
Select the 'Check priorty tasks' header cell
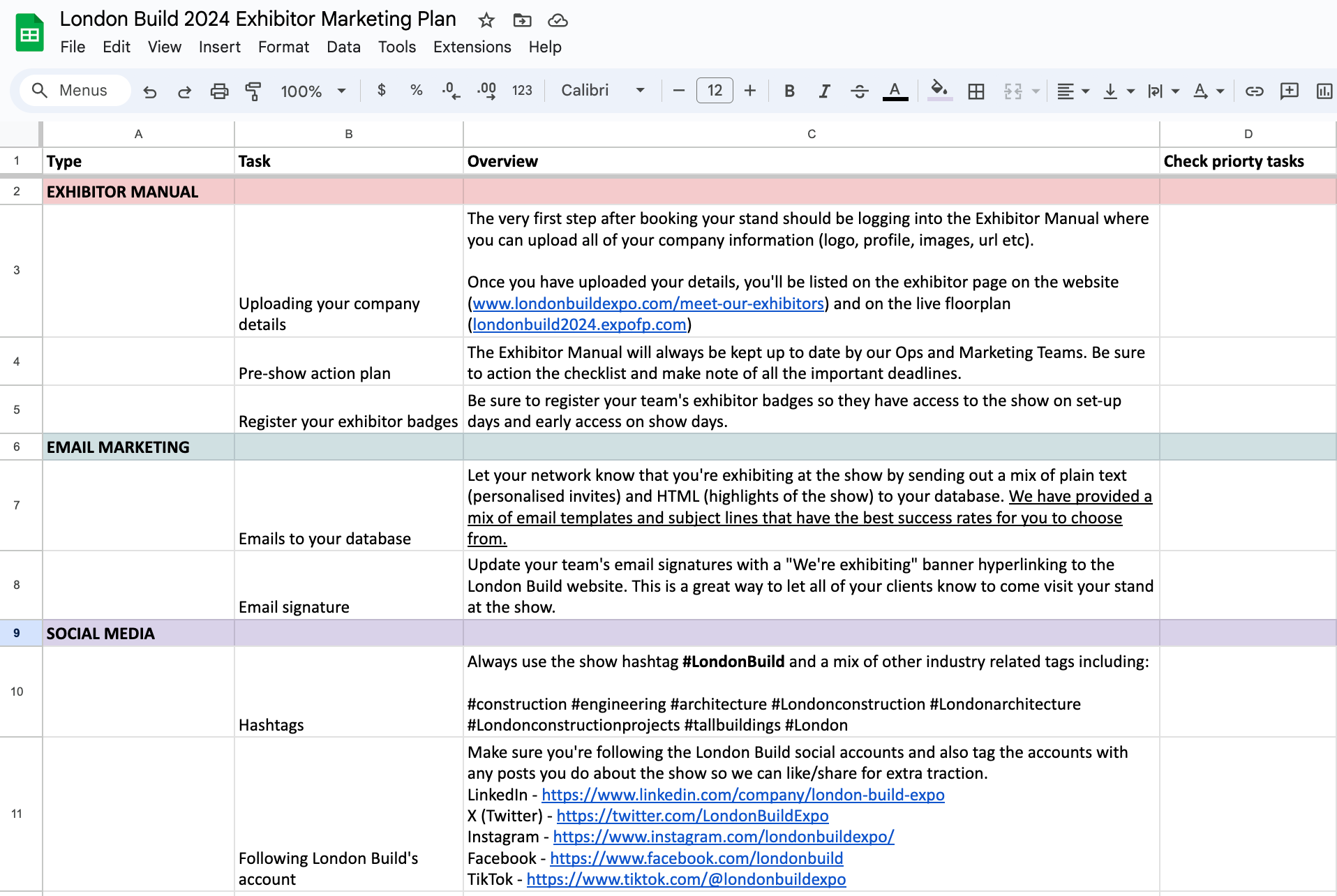tap(1248, 161)
